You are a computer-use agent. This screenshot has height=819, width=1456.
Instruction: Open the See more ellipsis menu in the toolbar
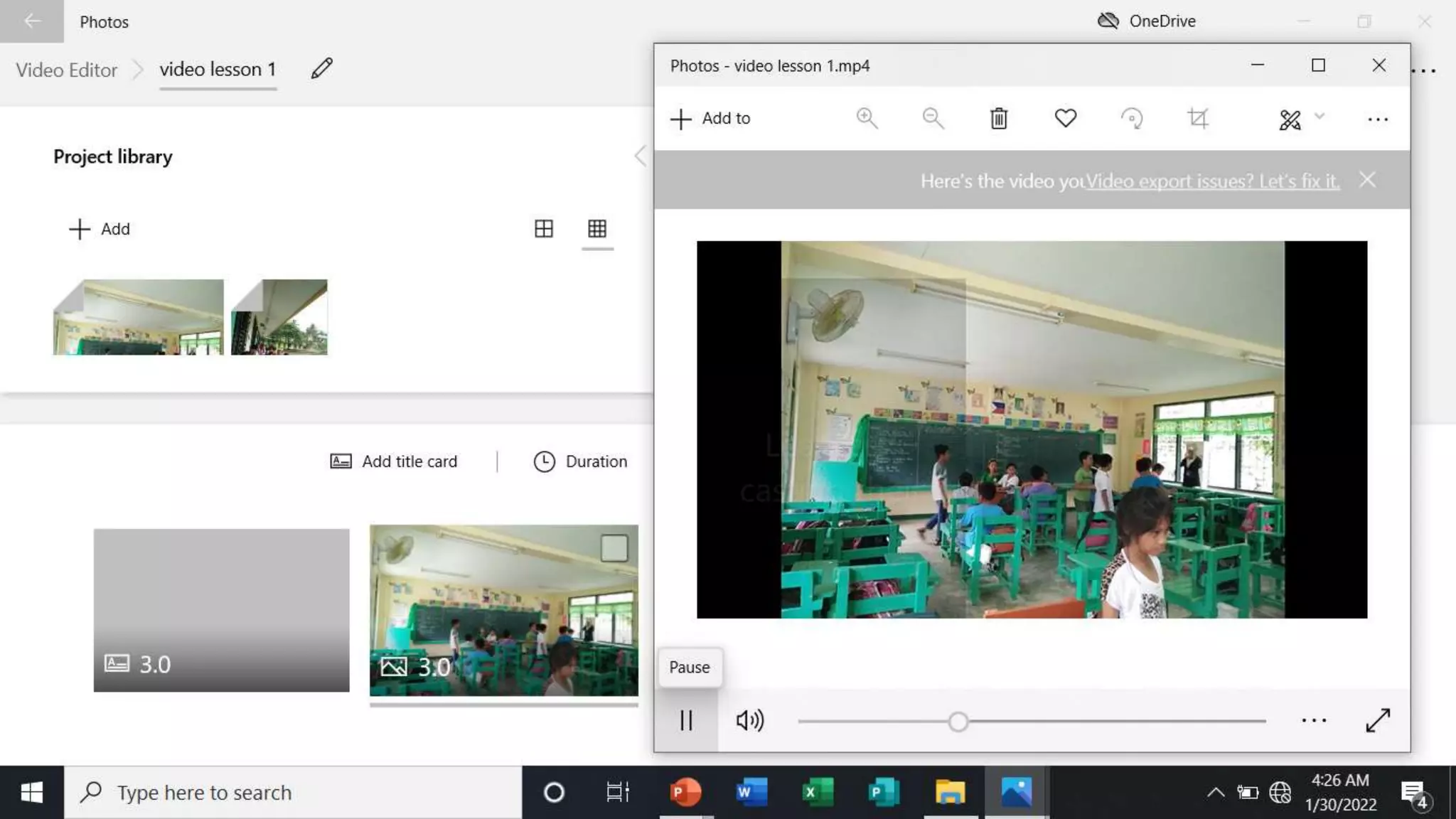coord(1378,119)
